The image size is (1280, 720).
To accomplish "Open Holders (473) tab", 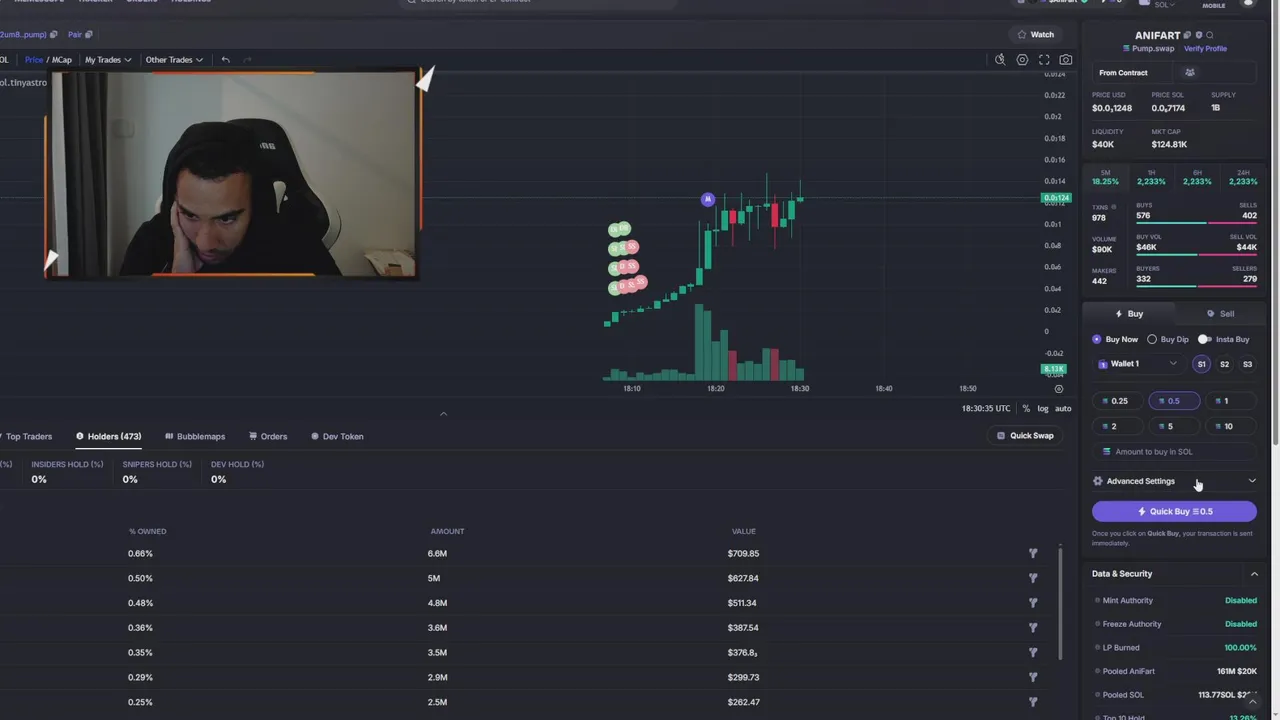I will (108, 436).
